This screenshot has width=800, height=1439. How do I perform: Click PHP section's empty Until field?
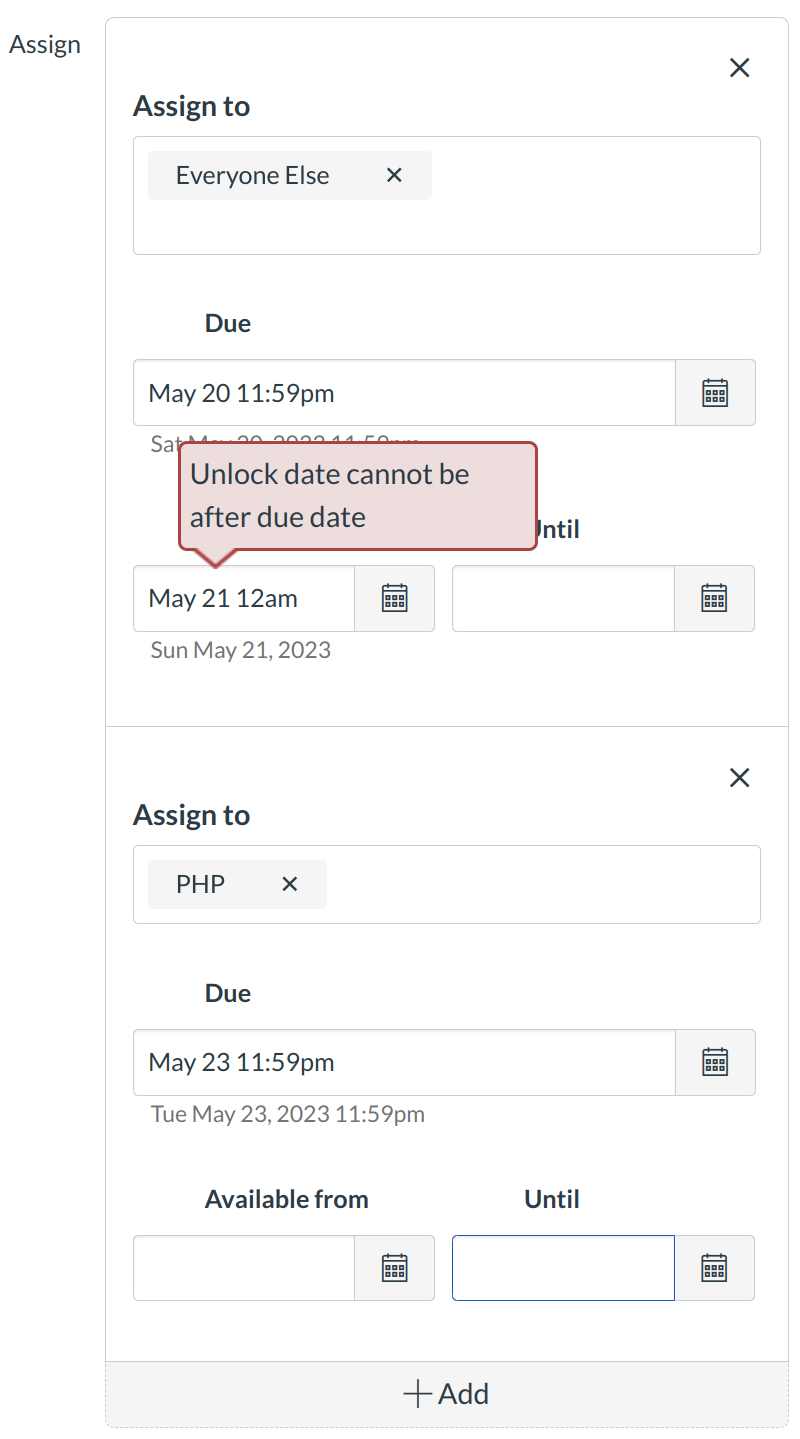562,1267
